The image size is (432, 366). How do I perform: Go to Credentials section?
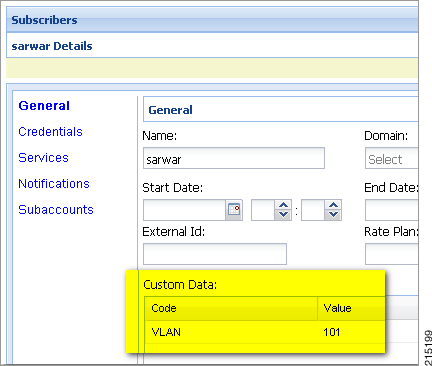(50, 132)
